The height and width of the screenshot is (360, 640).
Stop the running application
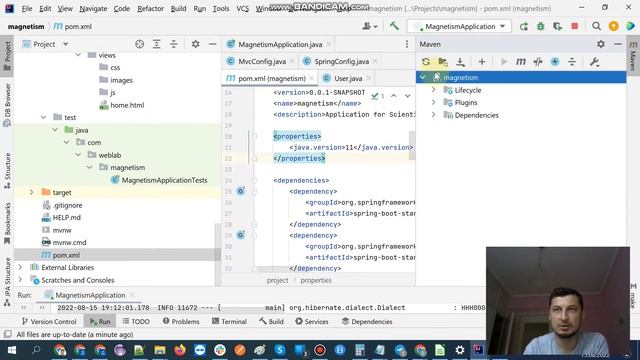575,26
